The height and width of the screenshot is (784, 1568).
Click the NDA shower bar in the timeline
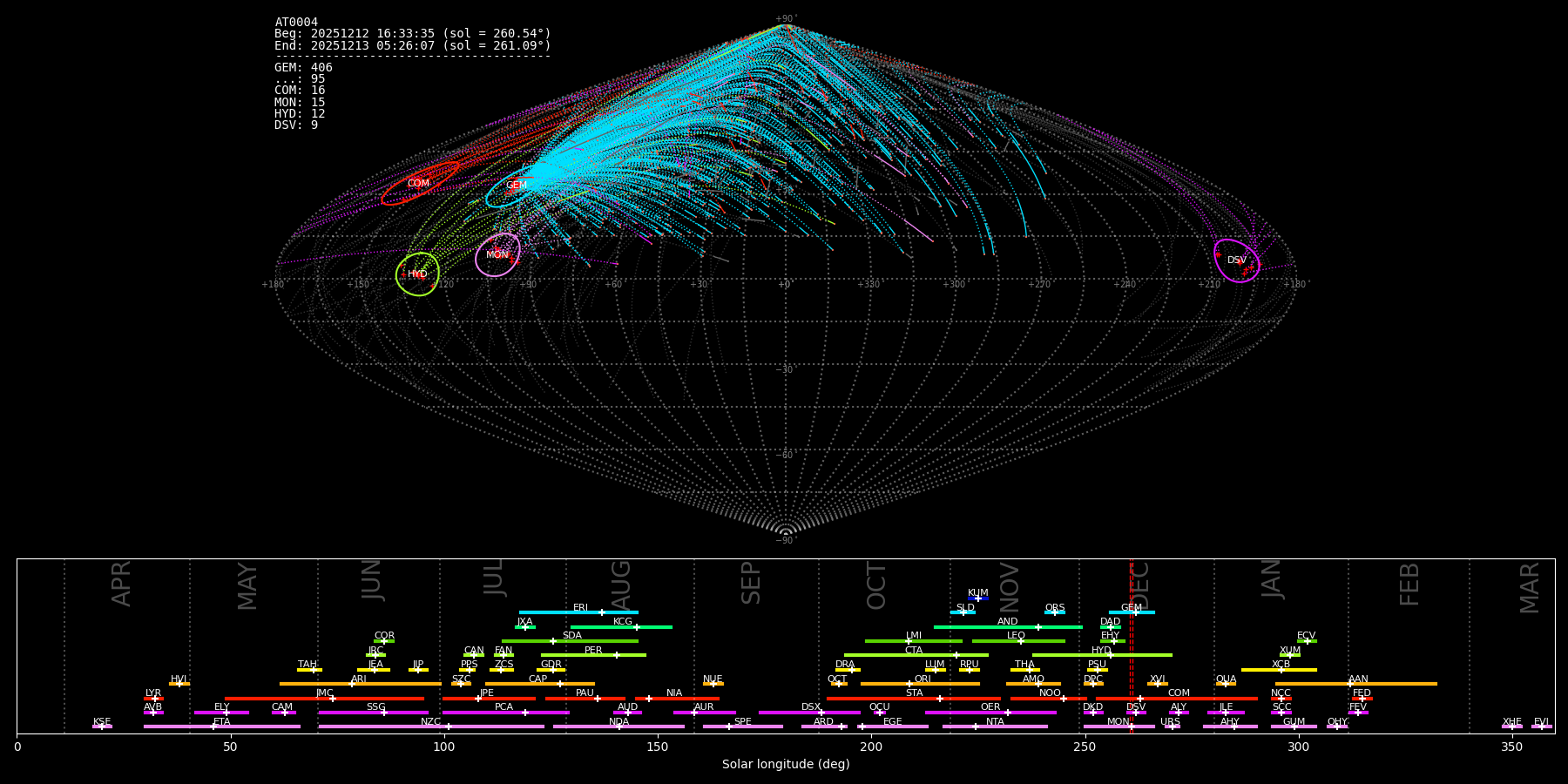tap(619, 727)
